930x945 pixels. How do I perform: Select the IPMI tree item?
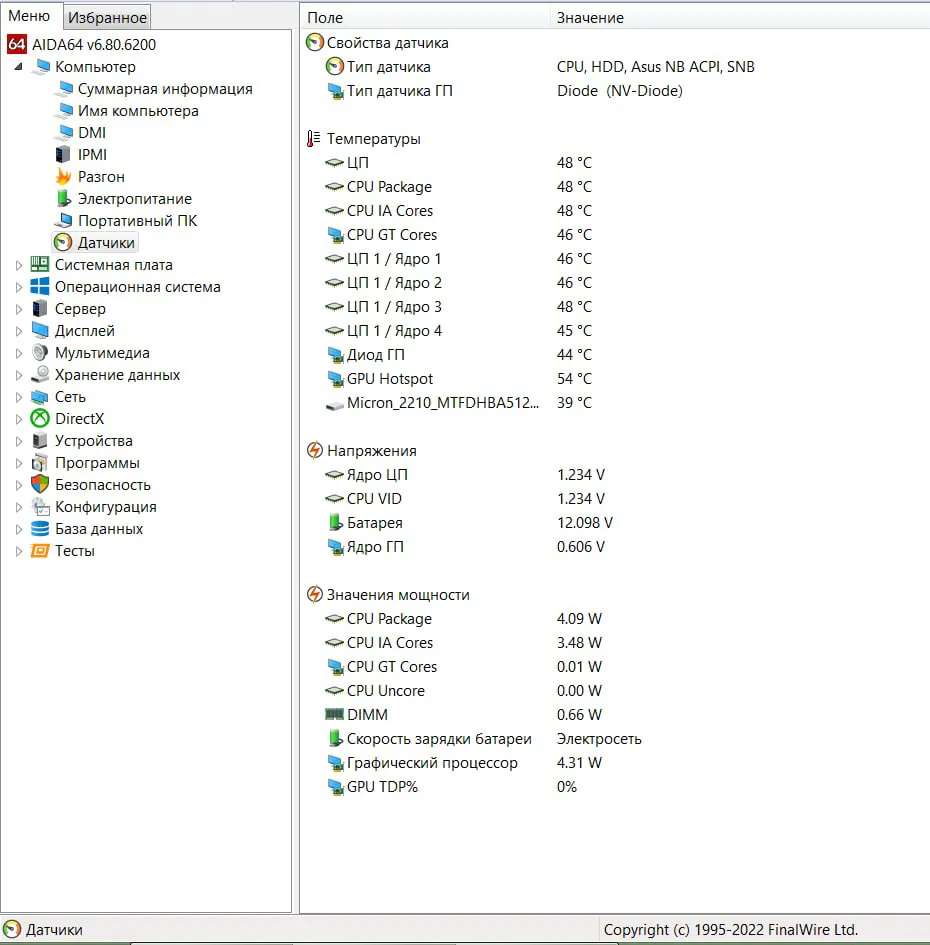(x=92, y=155)
